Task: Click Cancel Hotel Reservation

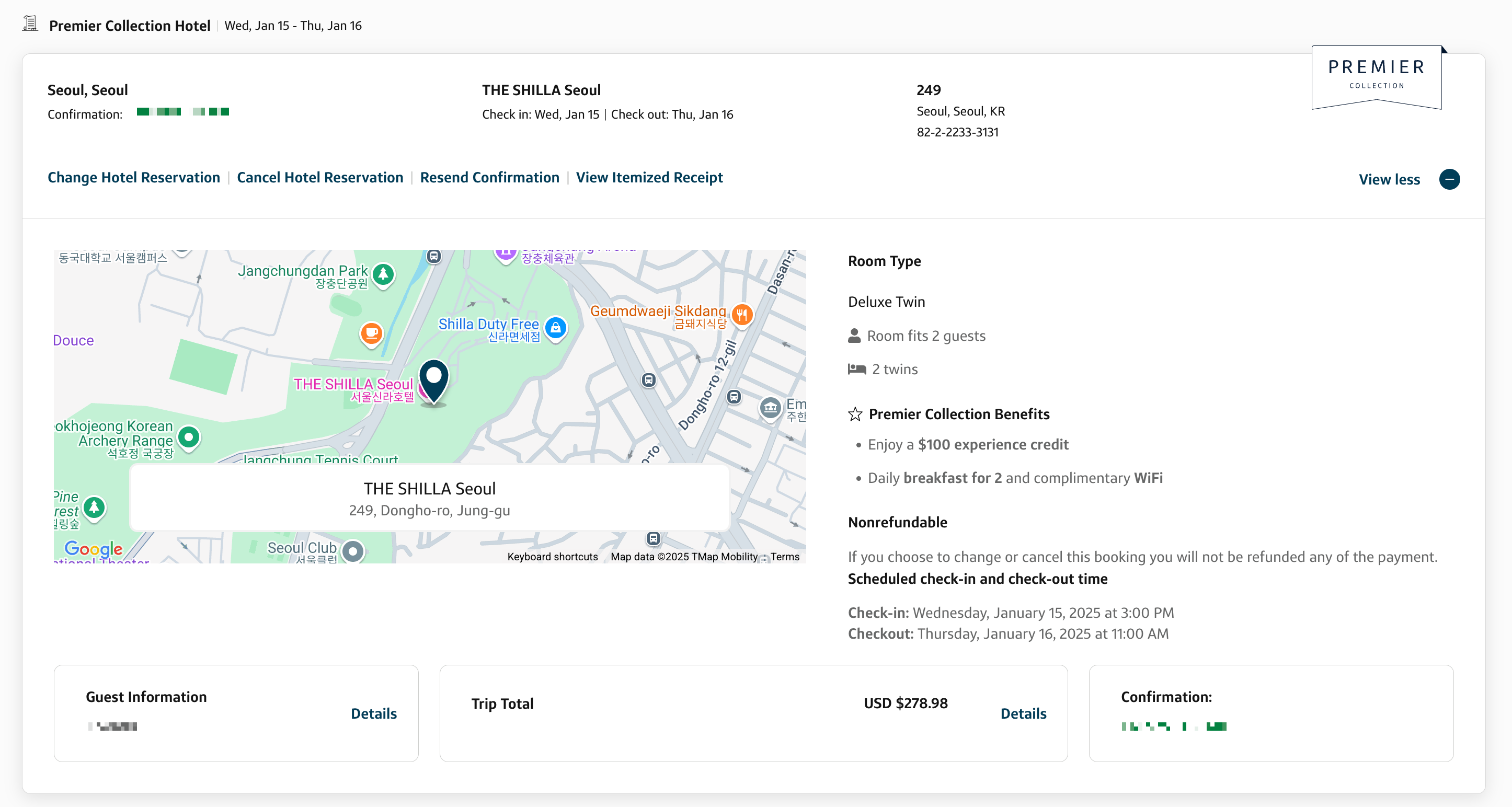Action: click(320, 177)
